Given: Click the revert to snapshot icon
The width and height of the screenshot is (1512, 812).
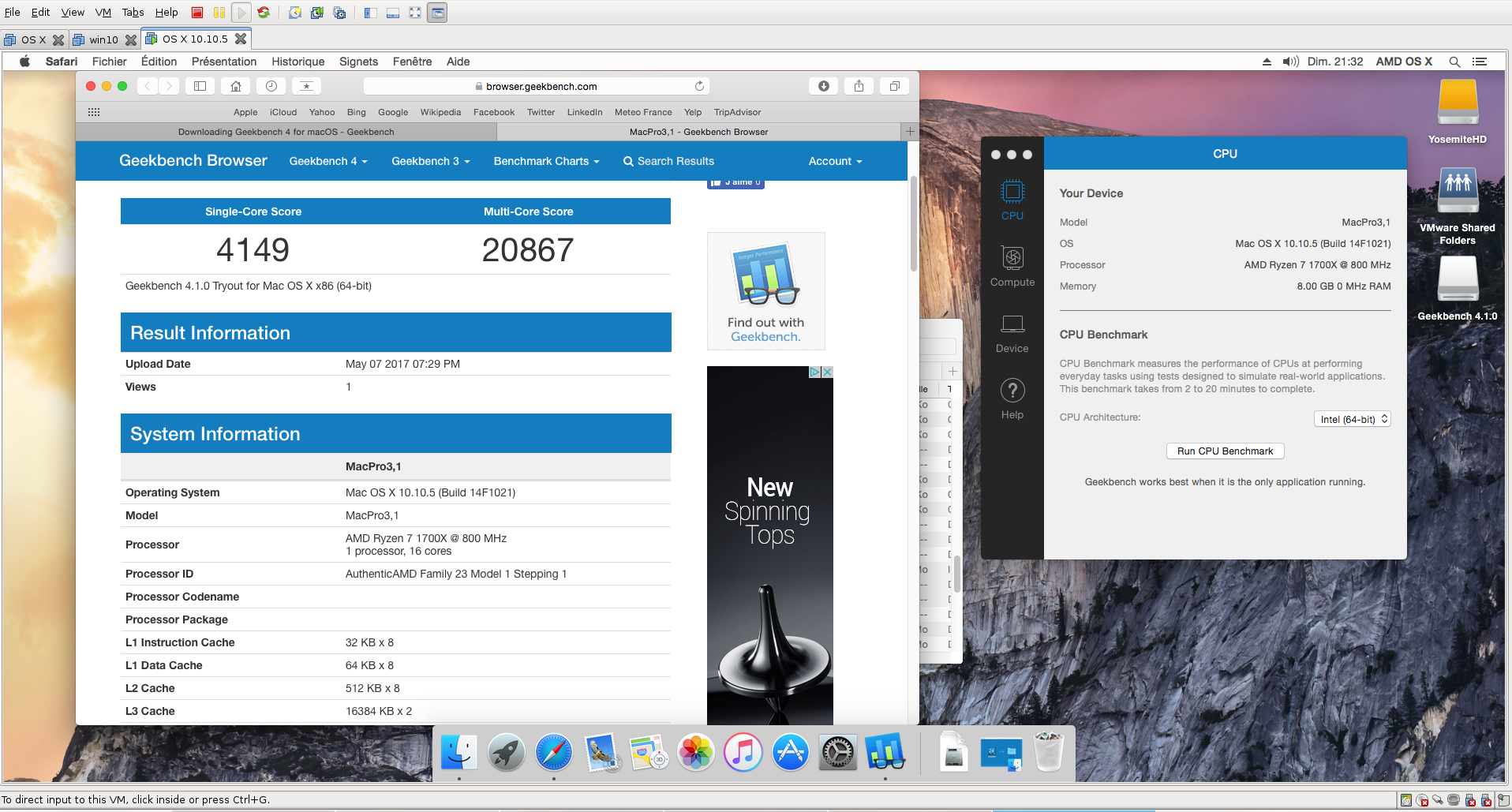Looking at the screenshot, I should 317,13.
